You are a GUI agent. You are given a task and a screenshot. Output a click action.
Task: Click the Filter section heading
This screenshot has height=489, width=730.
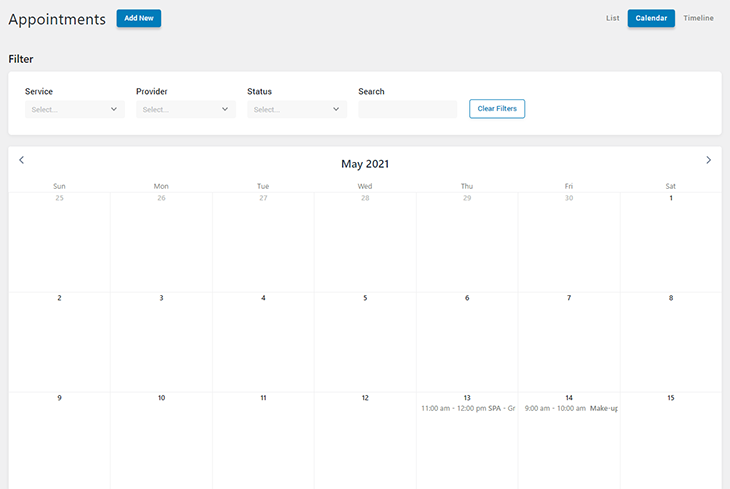coord(21,59)
